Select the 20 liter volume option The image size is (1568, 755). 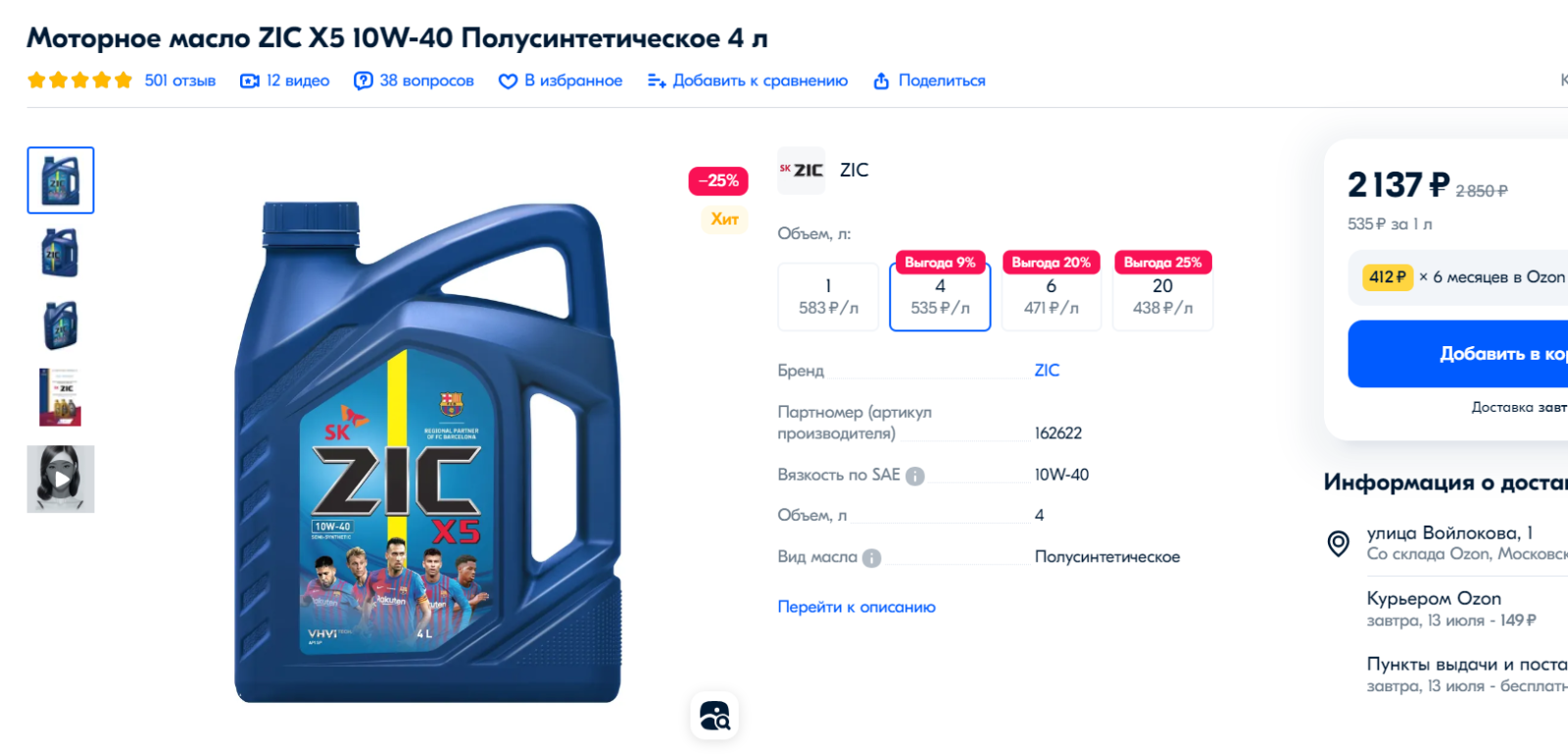(1162, 297)
